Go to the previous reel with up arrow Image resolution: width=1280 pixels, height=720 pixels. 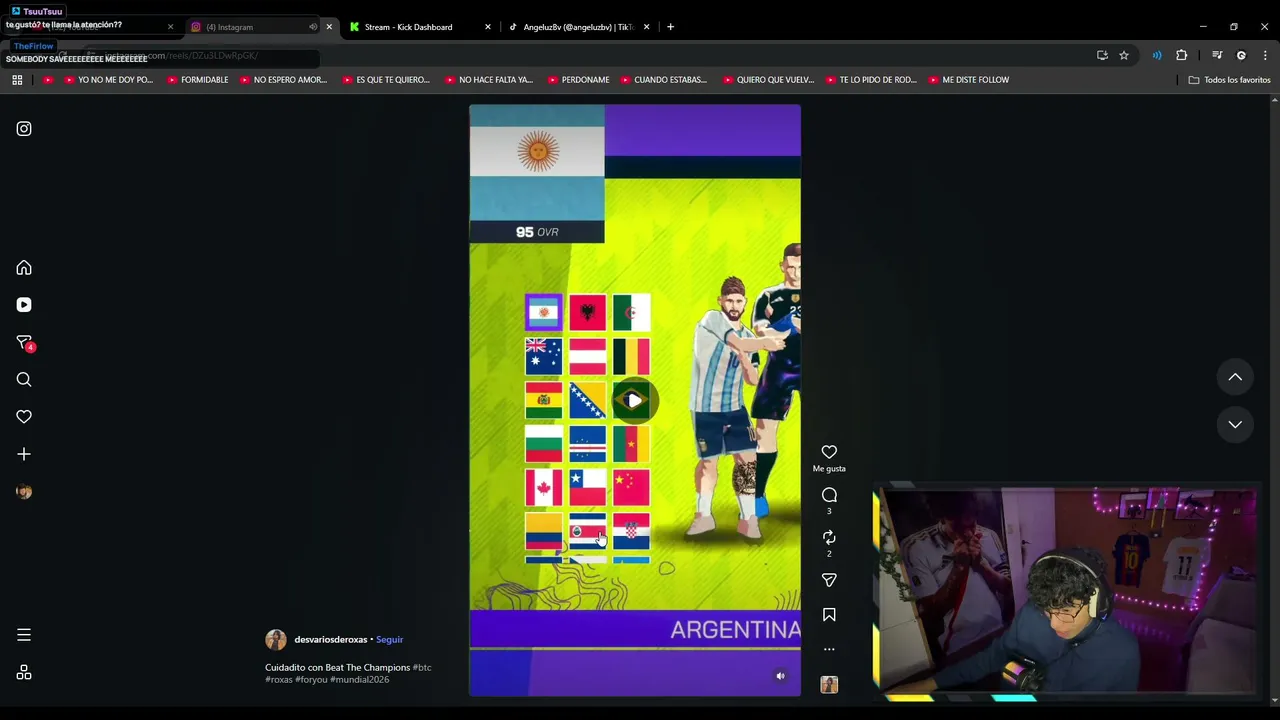pyautogui.click(x=1235, y=377)
